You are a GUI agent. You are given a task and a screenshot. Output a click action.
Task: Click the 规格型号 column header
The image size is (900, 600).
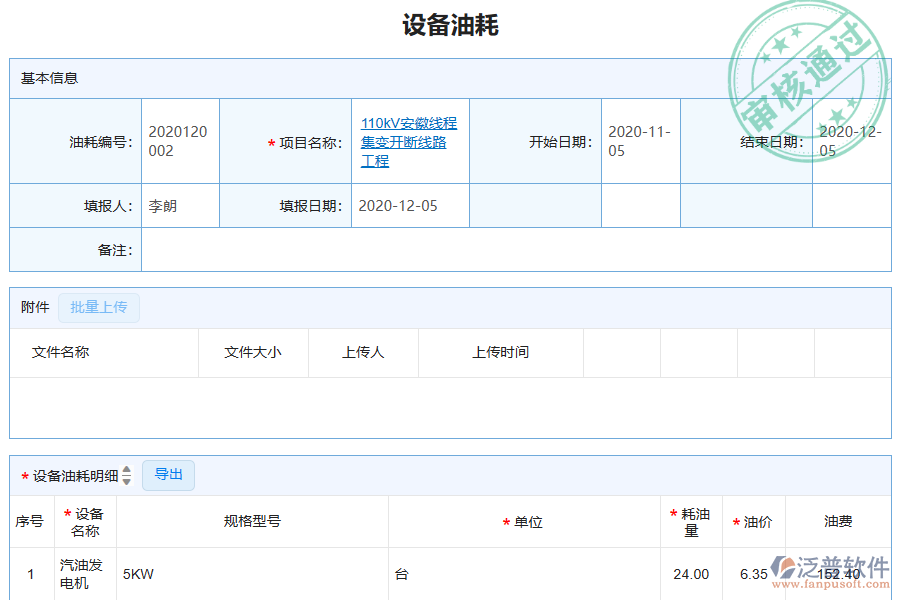click(252, 521)
